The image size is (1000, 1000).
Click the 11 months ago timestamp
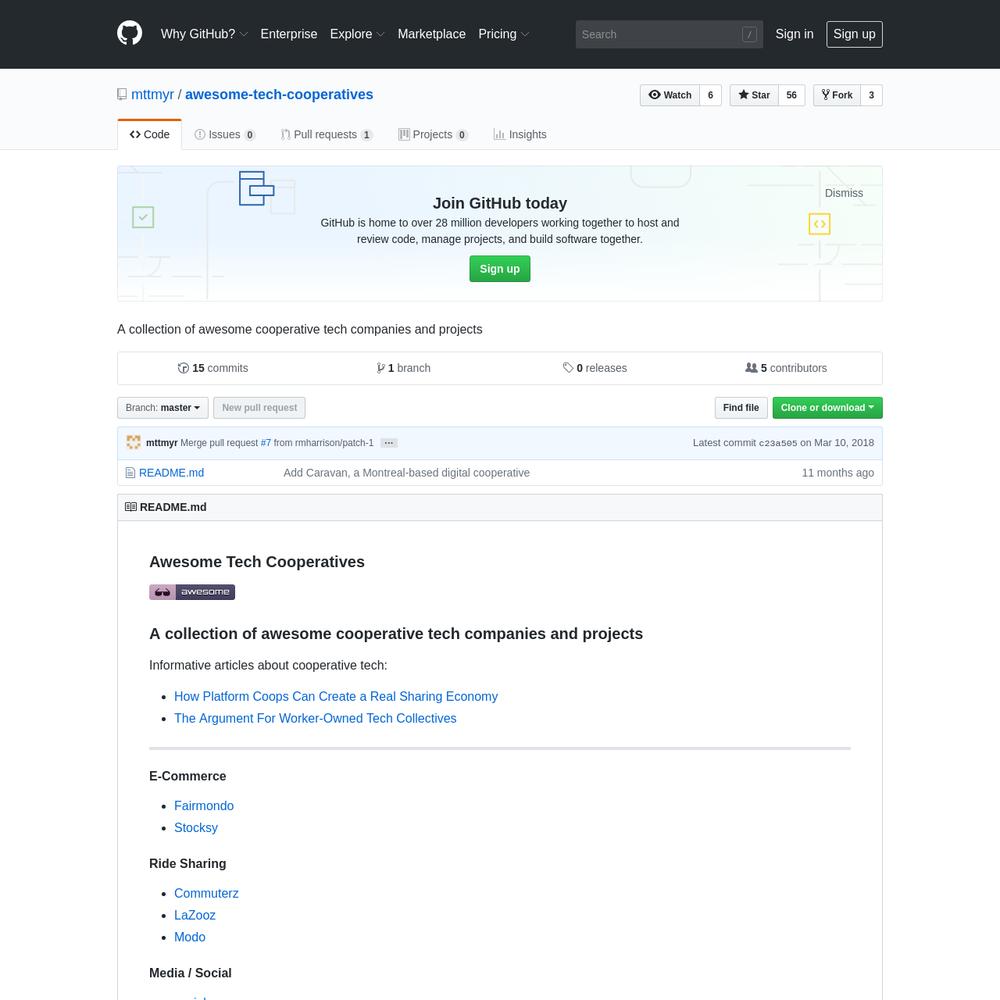pyautogui.click(x=838, y=473)
